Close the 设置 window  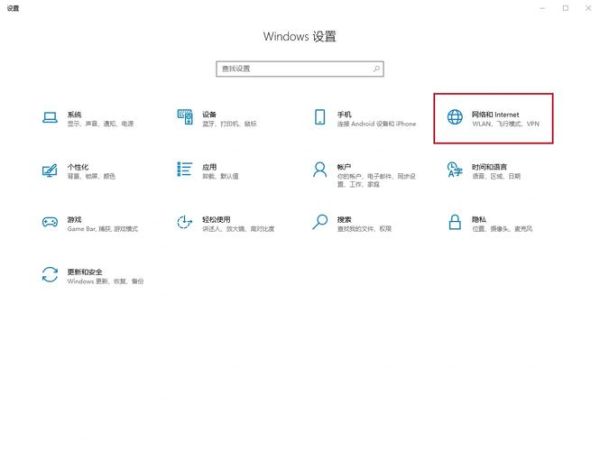pyautogui.click(x=589, y=8)
